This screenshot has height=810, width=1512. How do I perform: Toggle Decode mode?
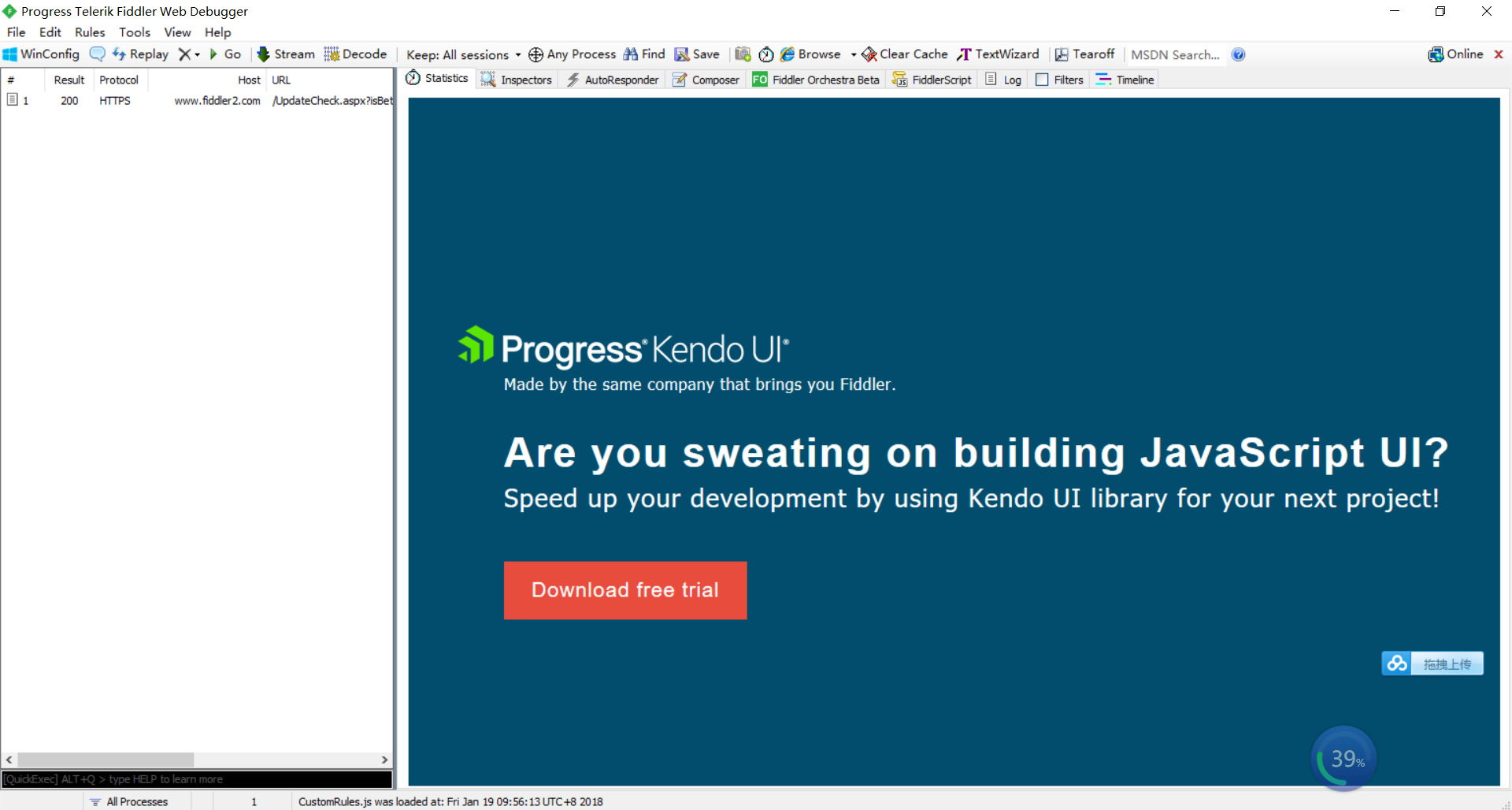355,54
